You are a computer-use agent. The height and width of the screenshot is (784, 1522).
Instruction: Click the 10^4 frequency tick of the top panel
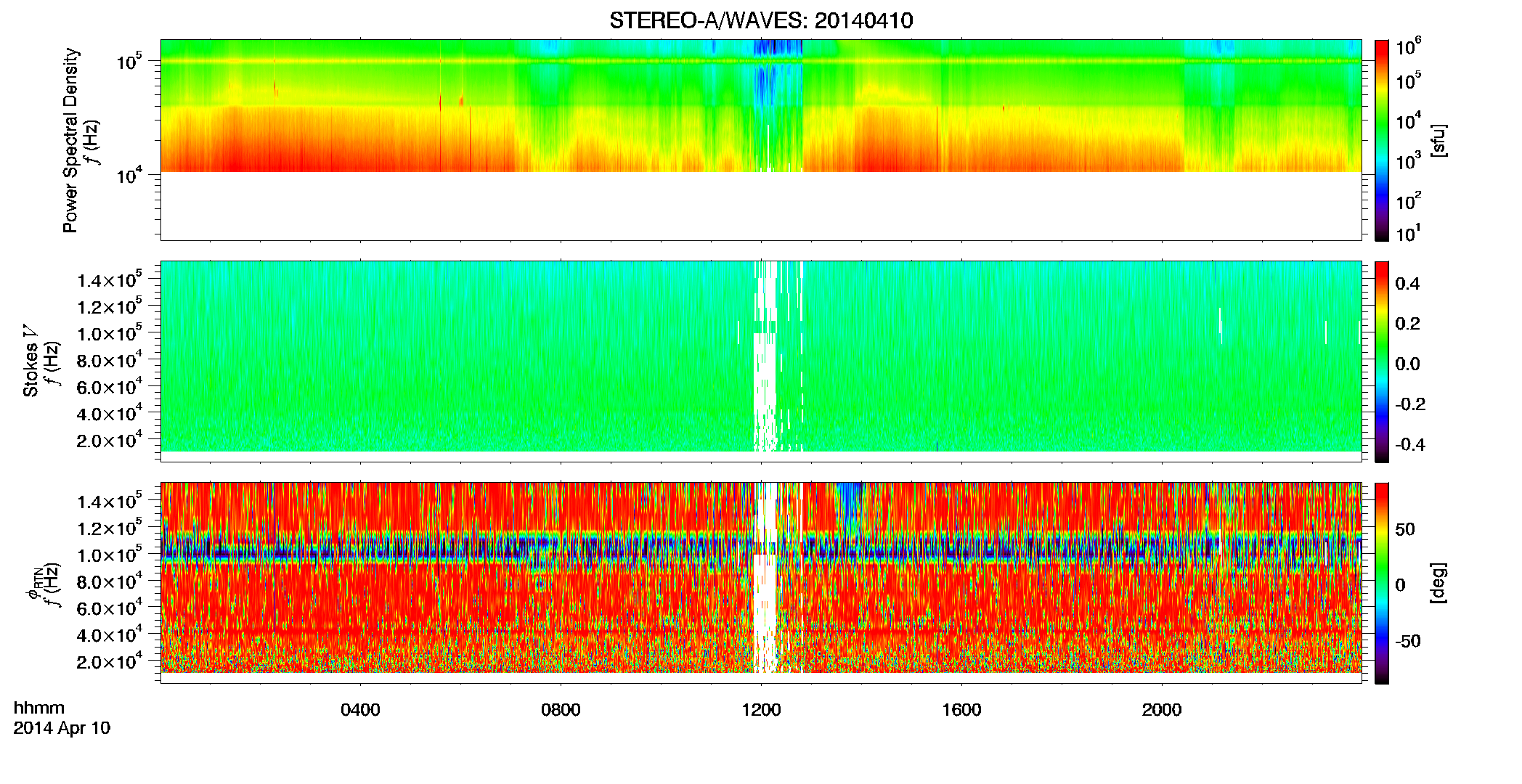[x=129, y=174]
